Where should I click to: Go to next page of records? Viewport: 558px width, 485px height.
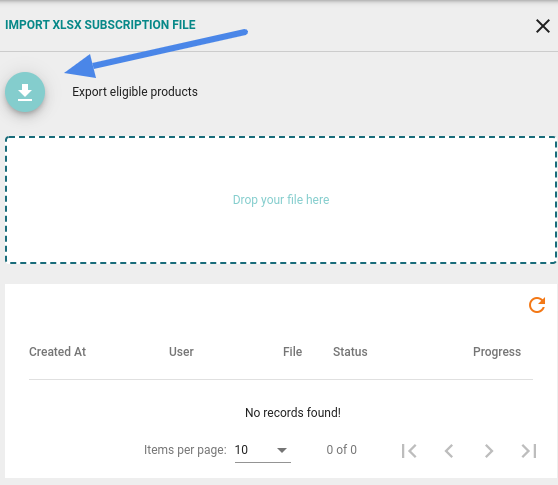pyautogui.click(x=489, y=450)
